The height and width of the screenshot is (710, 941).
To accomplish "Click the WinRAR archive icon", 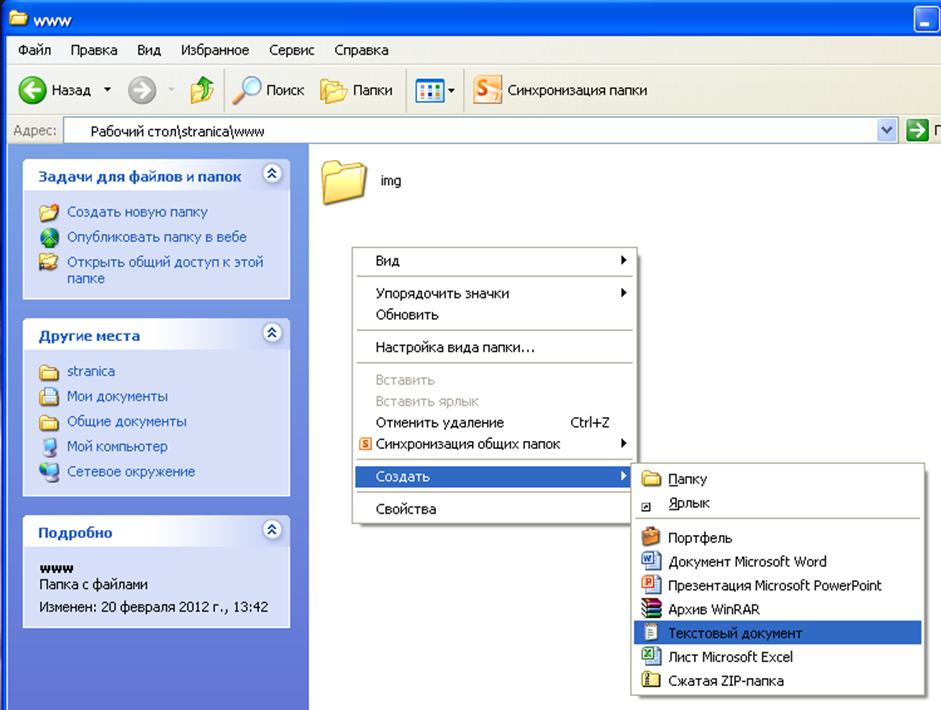I will (651, 608).
